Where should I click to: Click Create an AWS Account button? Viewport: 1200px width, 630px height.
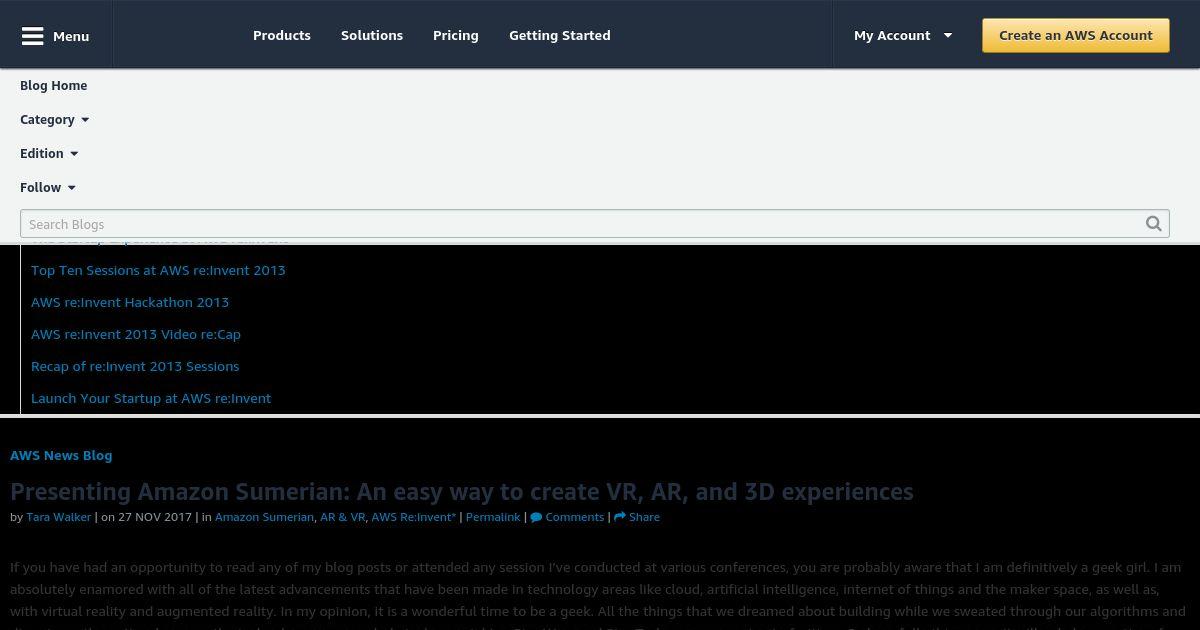tap(1076, 35)
